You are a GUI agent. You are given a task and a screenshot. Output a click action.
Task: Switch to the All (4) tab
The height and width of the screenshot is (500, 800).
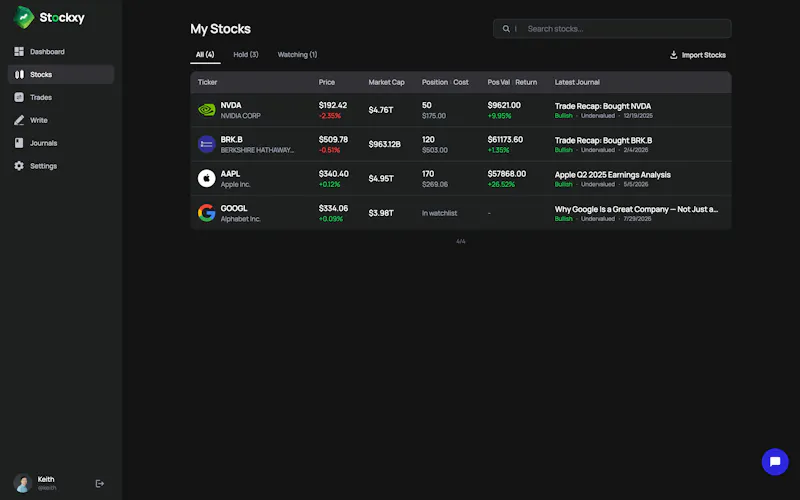[x=205, y=55]
